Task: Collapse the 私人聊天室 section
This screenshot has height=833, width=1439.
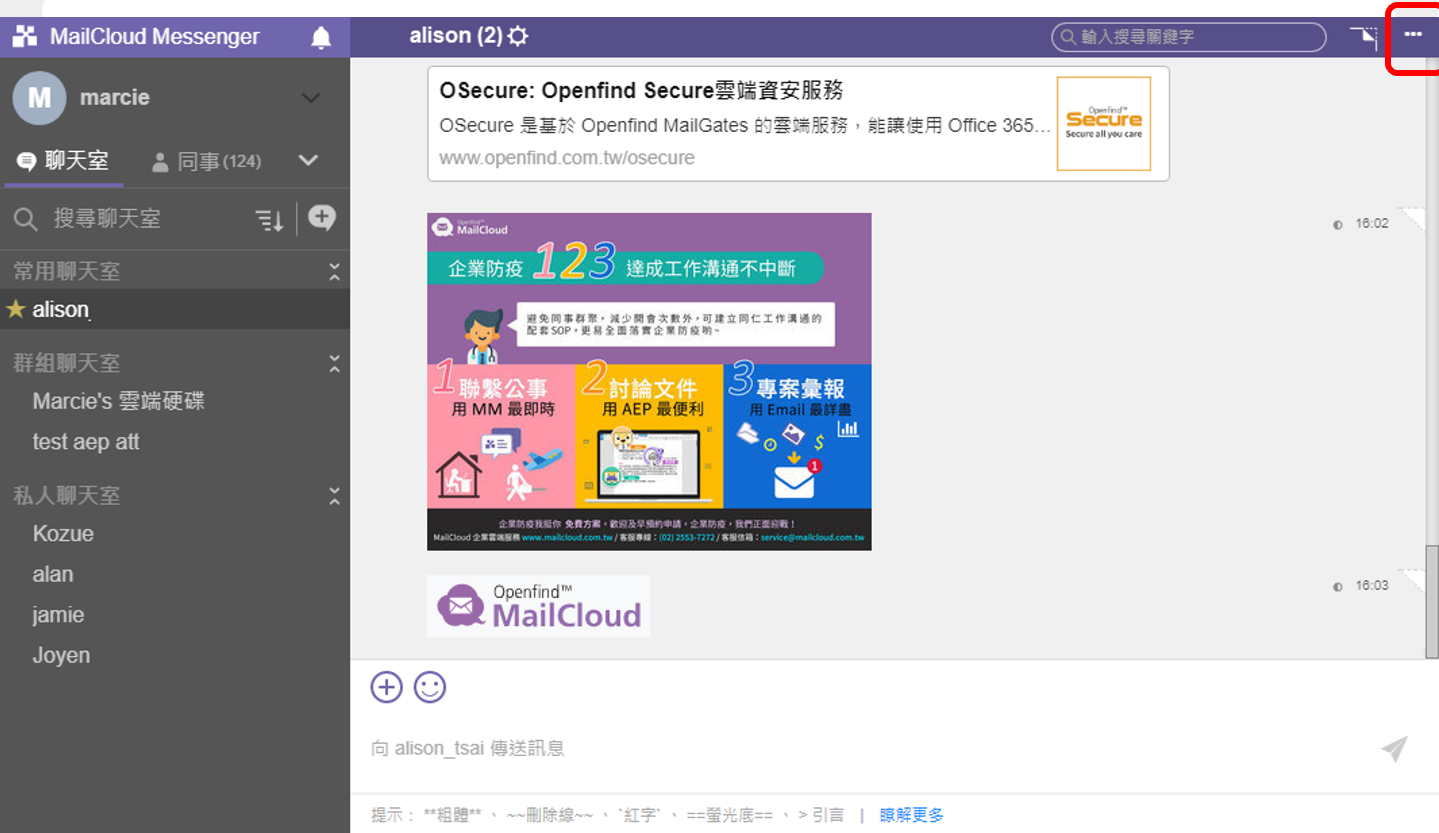Action: 334,496
